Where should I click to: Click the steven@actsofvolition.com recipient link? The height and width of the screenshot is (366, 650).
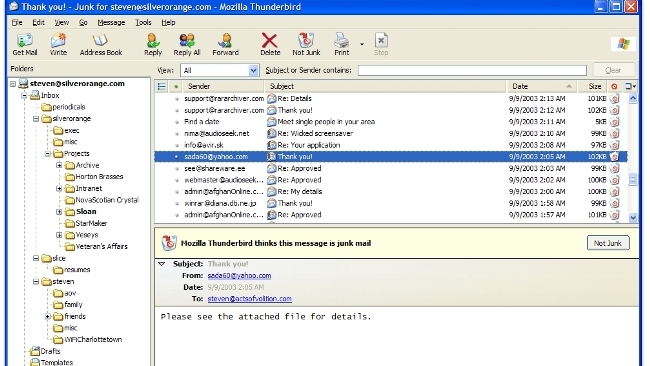pyautogui.click(x=250, y=298)
